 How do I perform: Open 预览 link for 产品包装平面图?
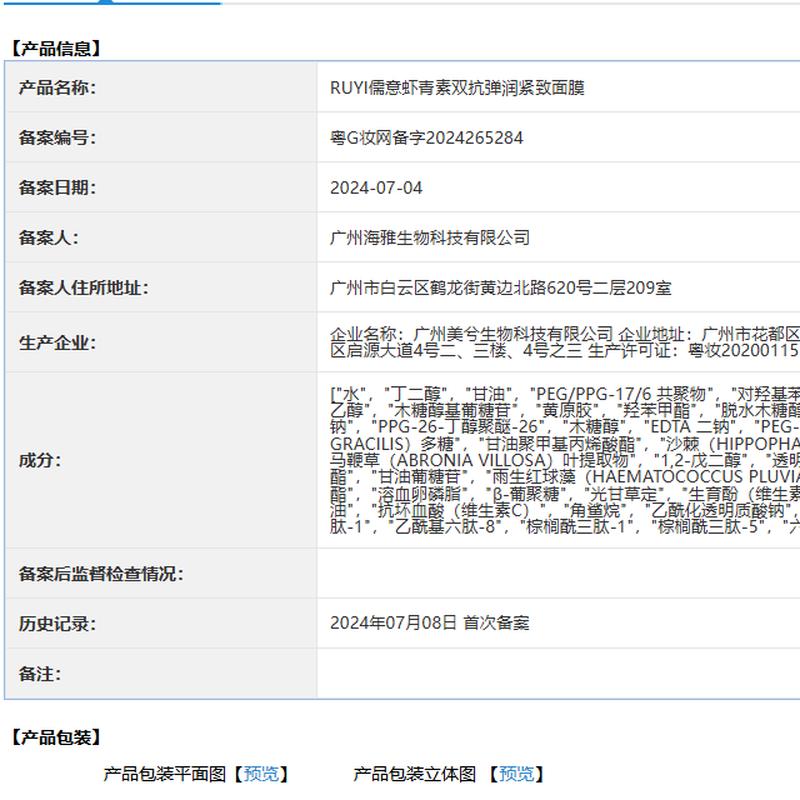coord(262,773)
